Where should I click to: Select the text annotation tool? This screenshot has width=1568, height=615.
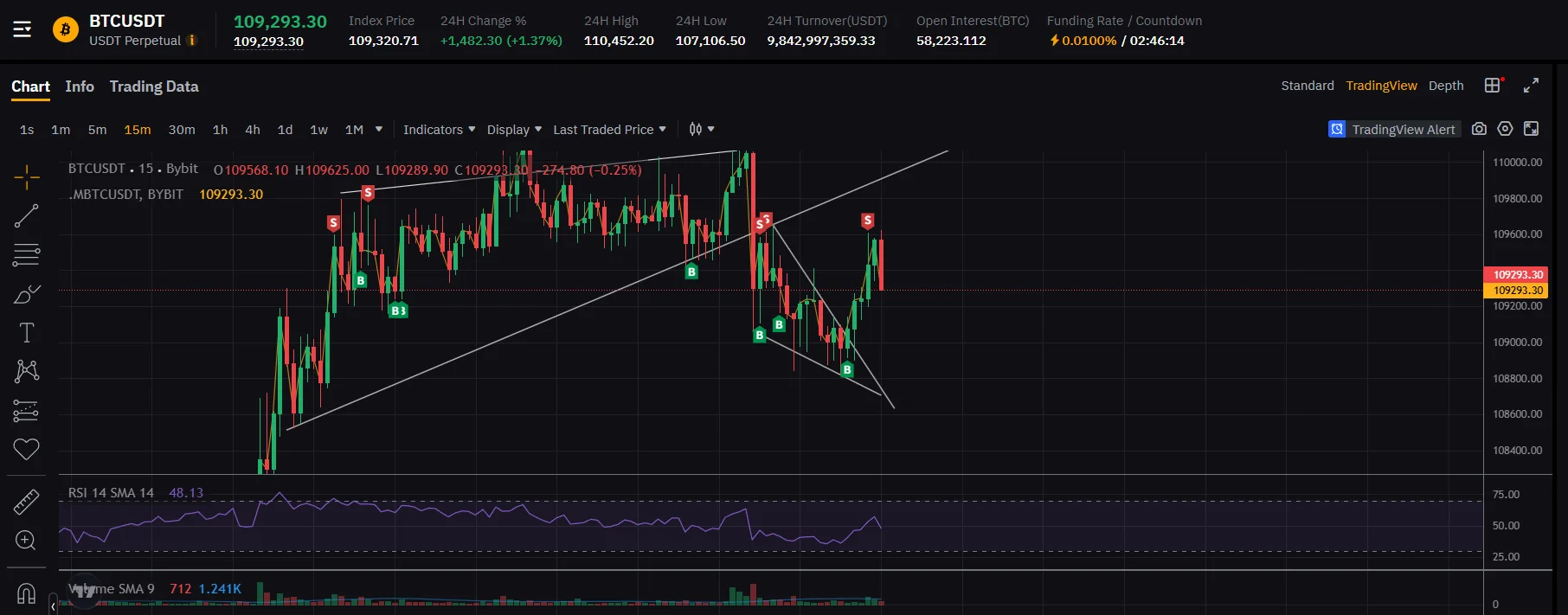coord(26,333)
